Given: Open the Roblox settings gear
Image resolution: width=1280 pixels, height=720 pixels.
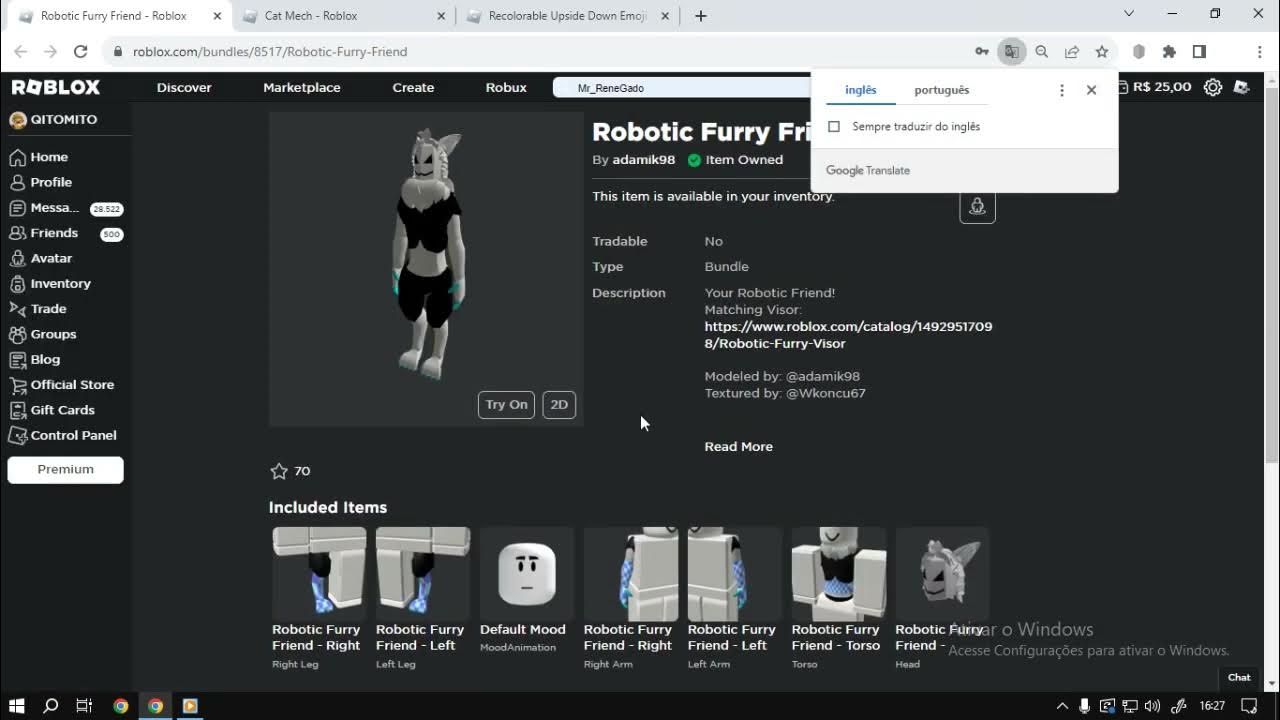Looking at the screenshot, I should pyautogui.click(x=1213, y=87).
